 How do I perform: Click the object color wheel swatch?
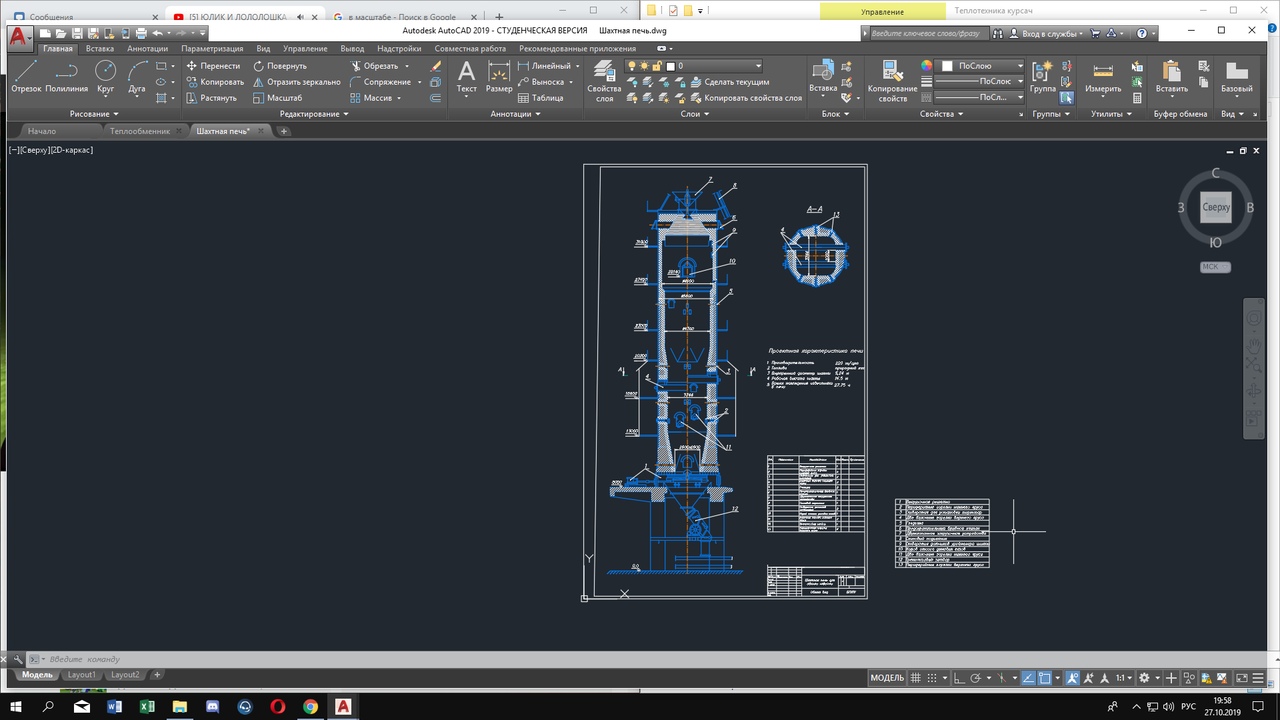click(x=927, y=66)
